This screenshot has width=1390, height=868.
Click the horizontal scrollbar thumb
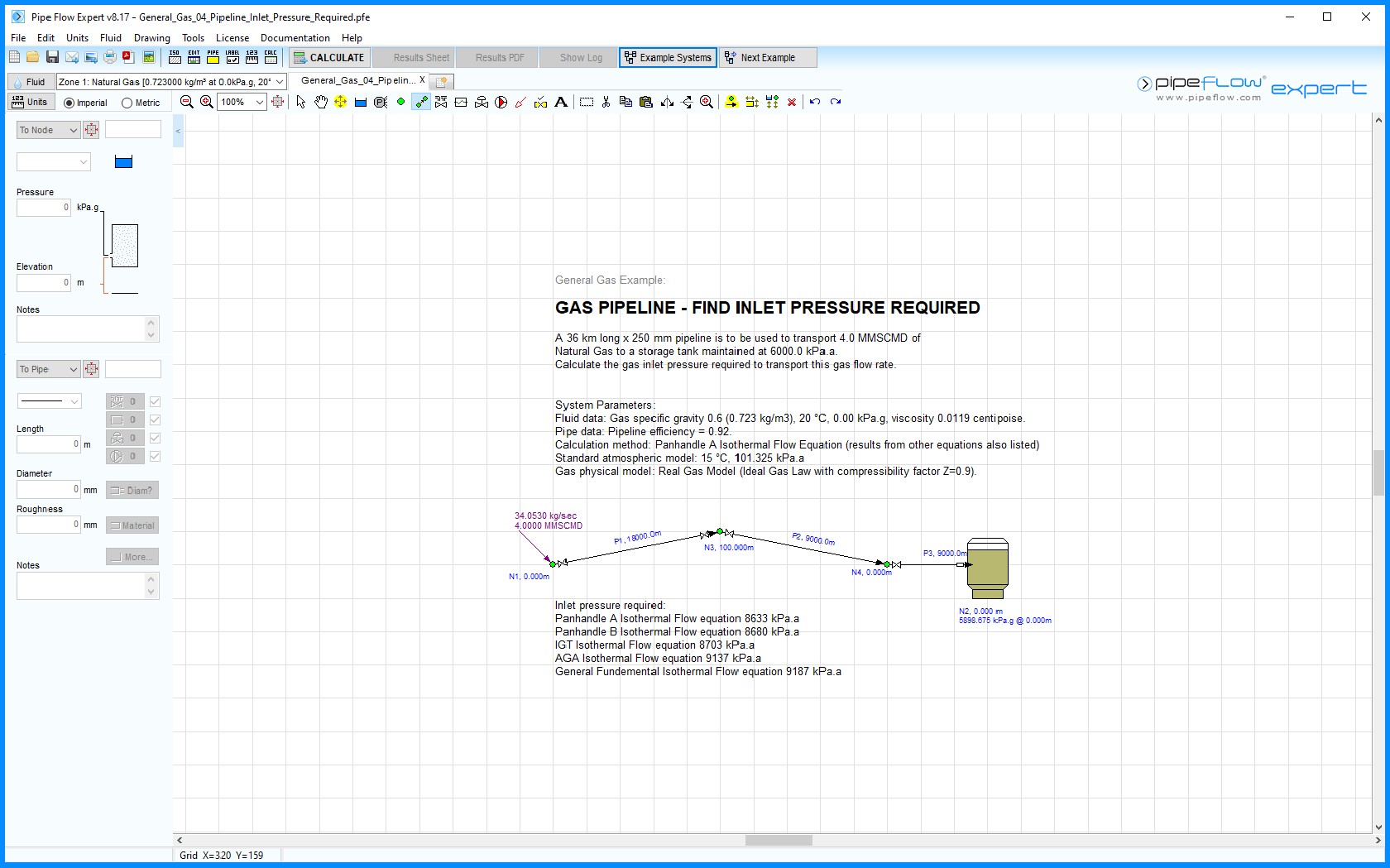click(779, 840)
